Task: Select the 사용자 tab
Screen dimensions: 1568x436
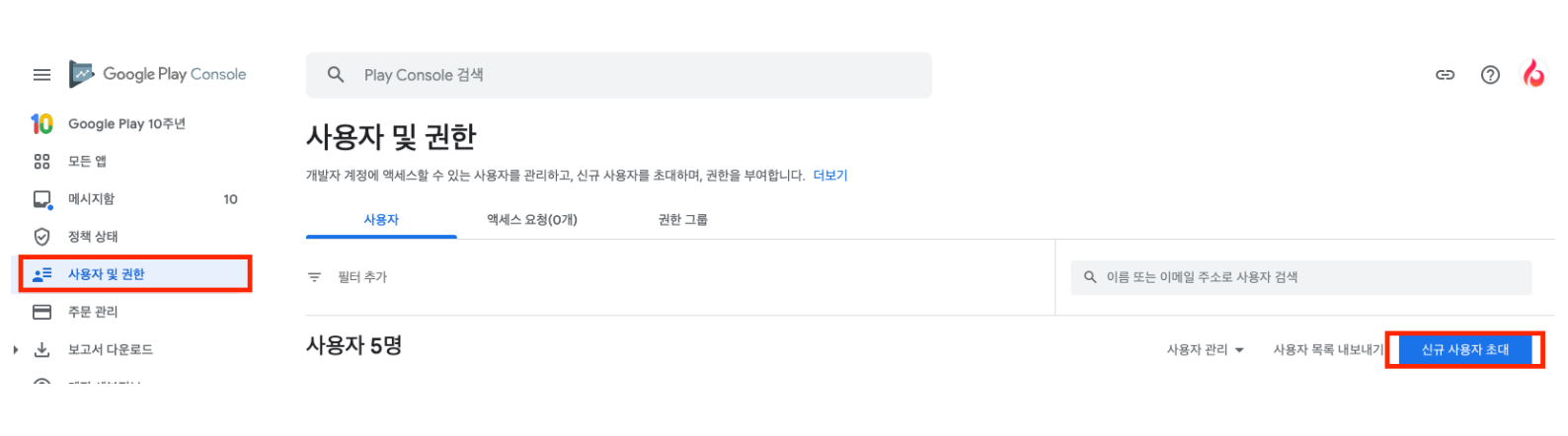Action: pyautogui.click(x=381, y=220)
